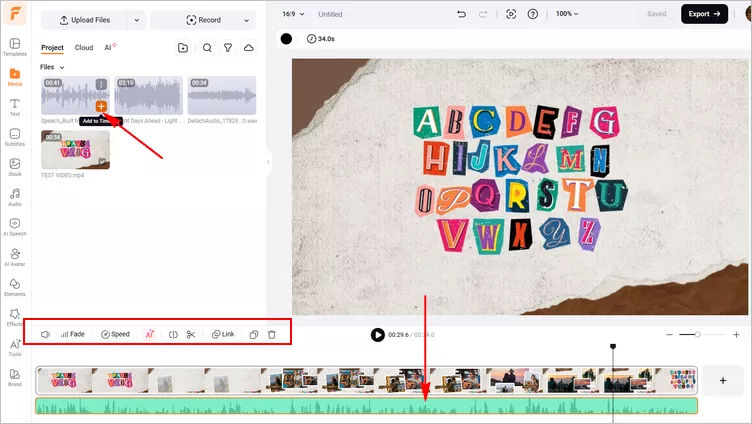Switch to the Cloud tab
The height and width of the screenshot is (424, 752).
tap(84, 47)
